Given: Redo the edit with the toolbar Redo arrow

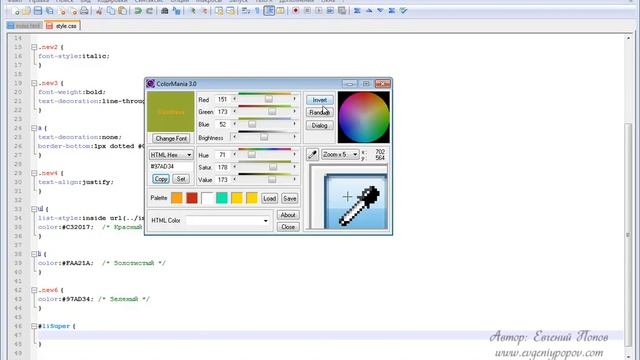Looking at the screenshot, I should point(149,11).
